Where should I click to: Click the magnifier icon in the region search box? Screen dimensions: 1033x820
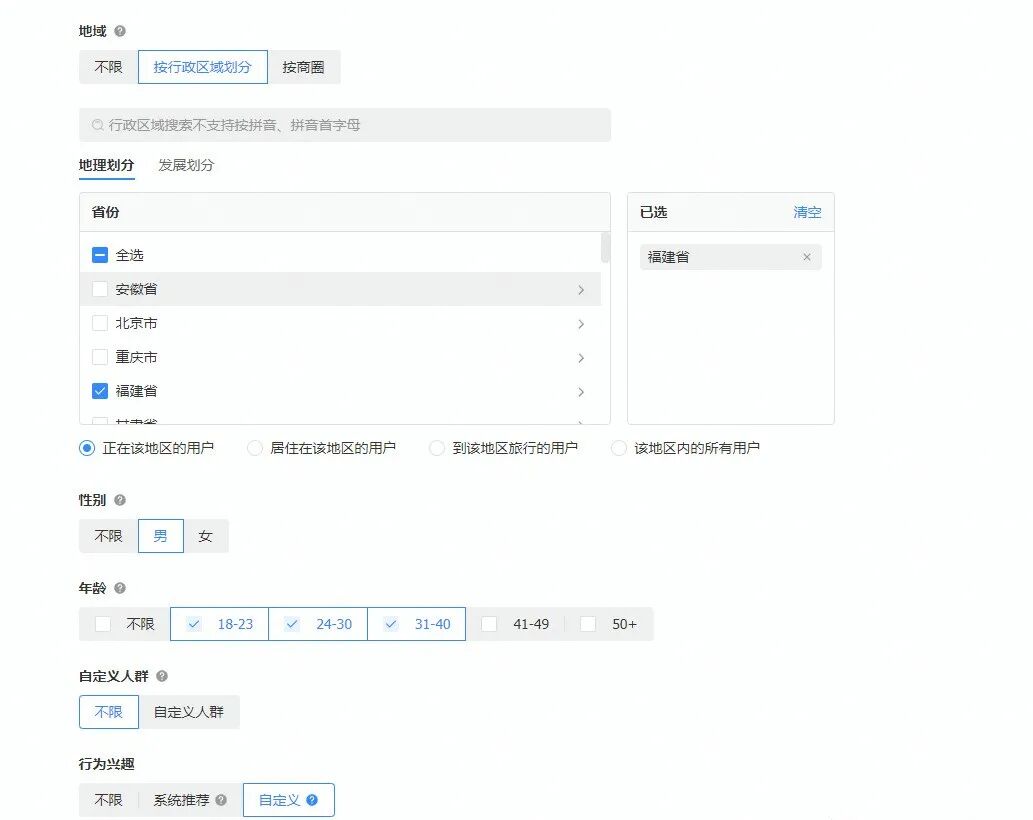[96, 125]
